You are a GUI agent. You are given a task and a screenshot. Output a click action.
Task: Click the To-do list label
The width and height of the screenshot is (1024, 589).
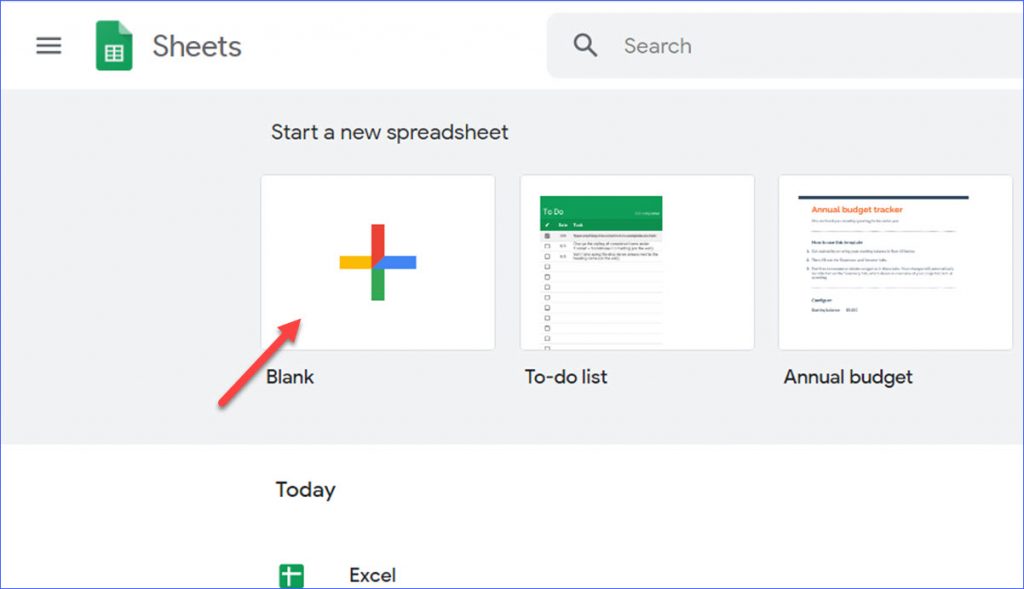coord(566,377)
